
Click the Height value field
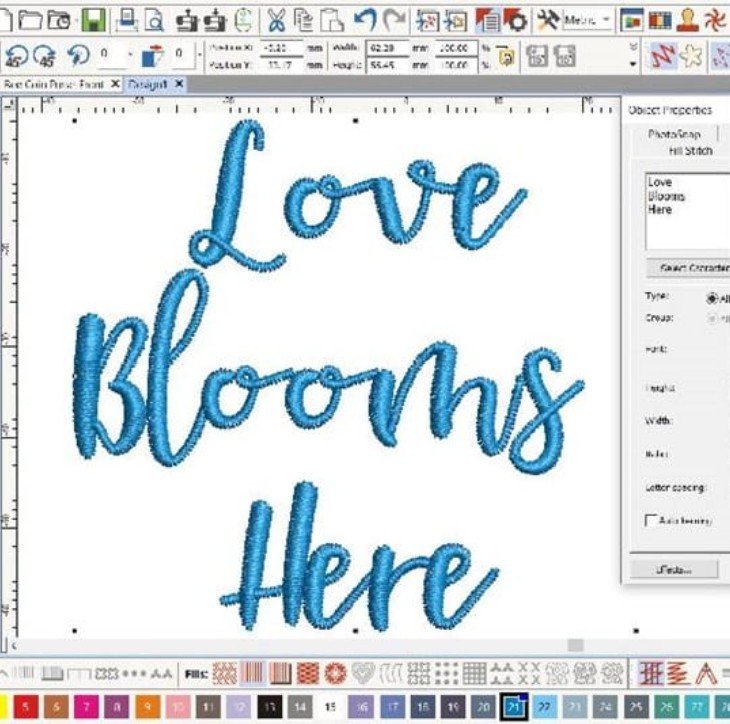pyautogui.click(x=387, y=65)
